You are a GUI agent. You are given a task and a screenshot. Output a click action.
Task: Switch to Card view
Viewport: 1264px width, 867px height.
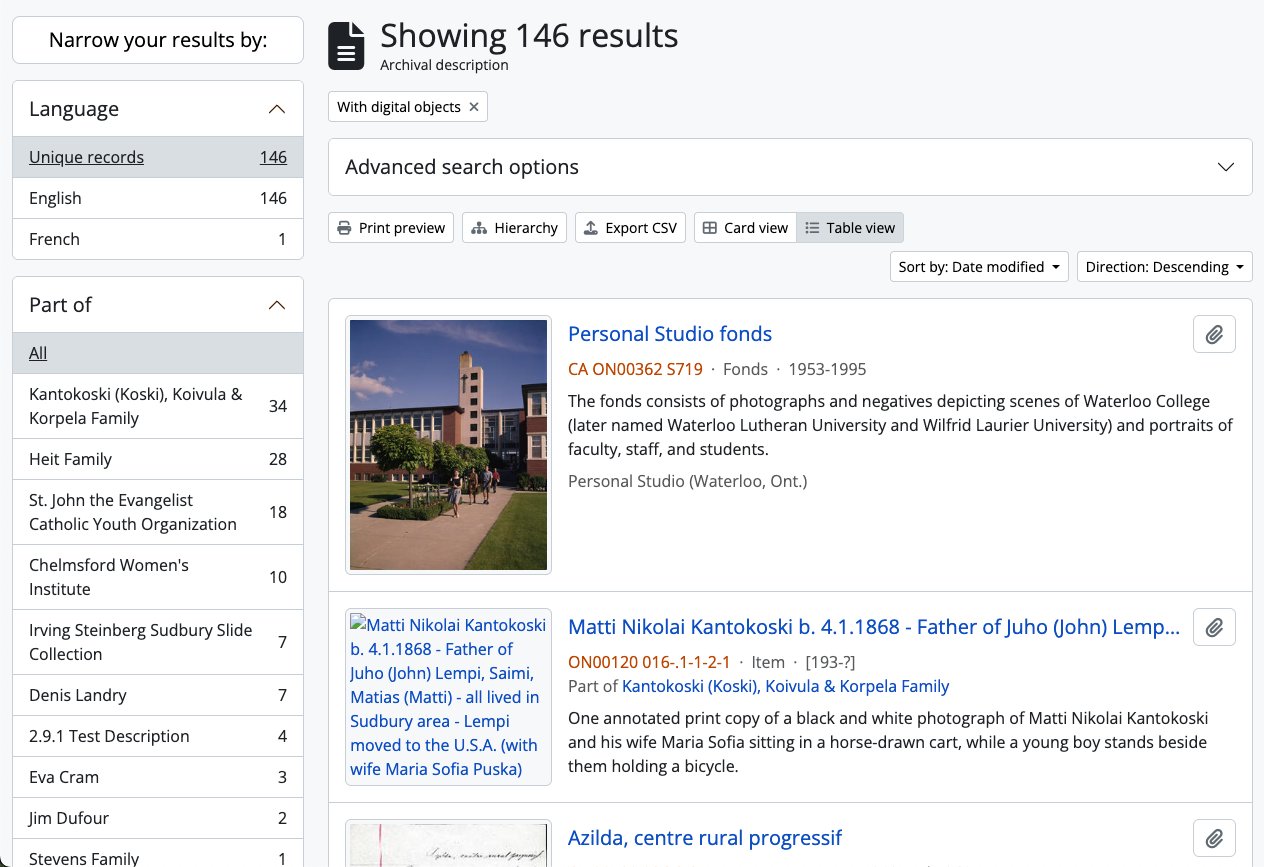tap(745, 228)
